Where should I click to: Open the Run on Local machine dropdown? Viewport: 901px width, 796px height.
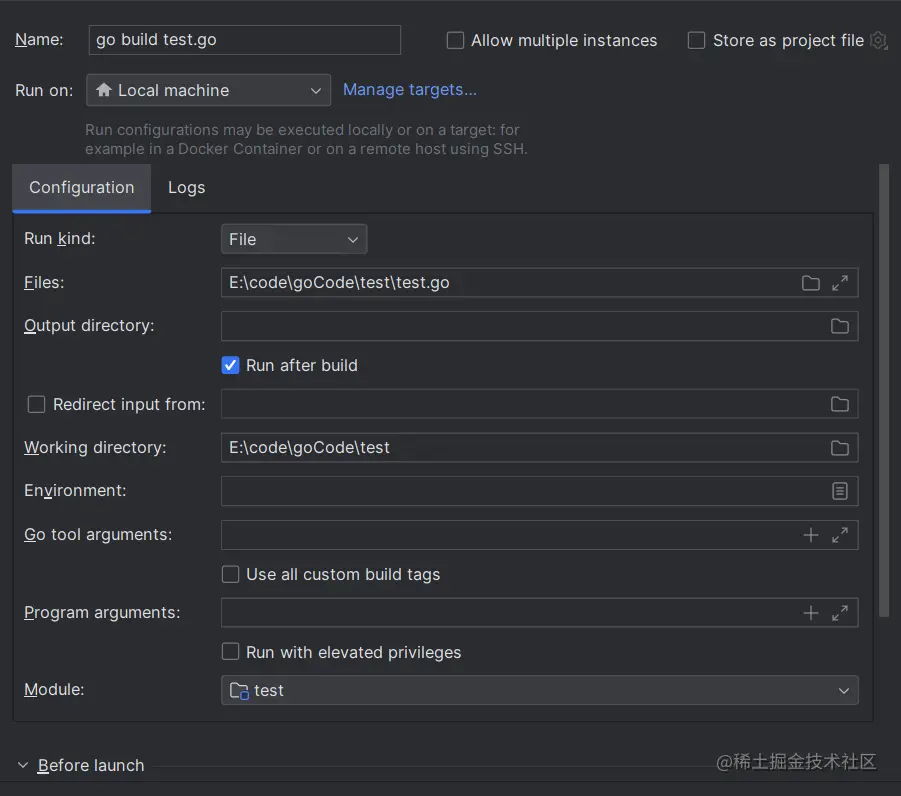(x=208, y=90)
